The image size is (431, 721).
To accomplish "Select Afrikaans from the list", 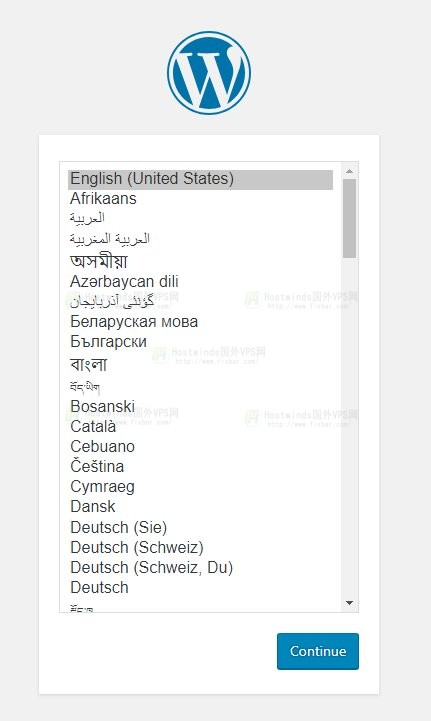I will point(201,199).
